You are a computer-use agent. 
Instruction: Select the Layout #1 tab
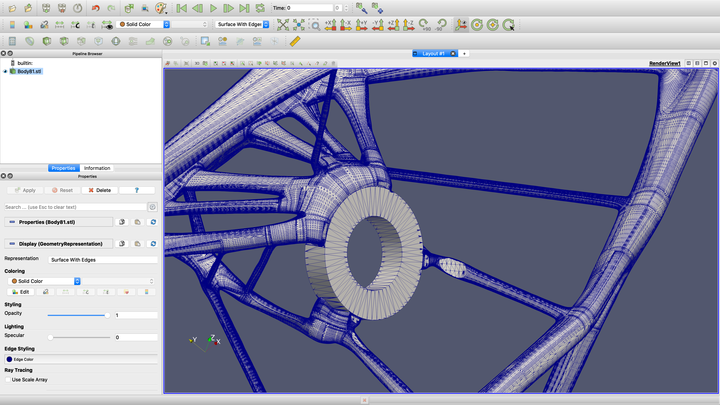pyautogui.click(x=433, y=53)
